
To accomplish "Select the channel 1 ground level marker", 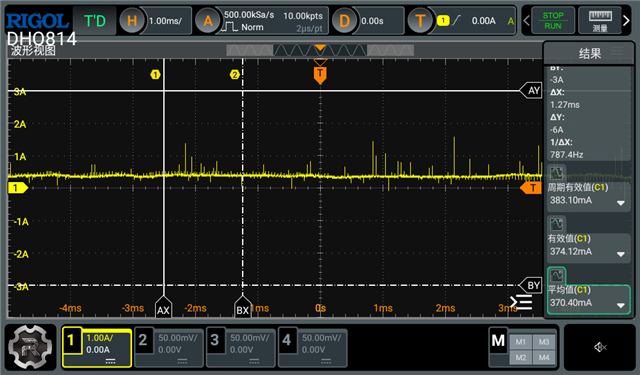I will pyautogui.click(x=18, y=188).
